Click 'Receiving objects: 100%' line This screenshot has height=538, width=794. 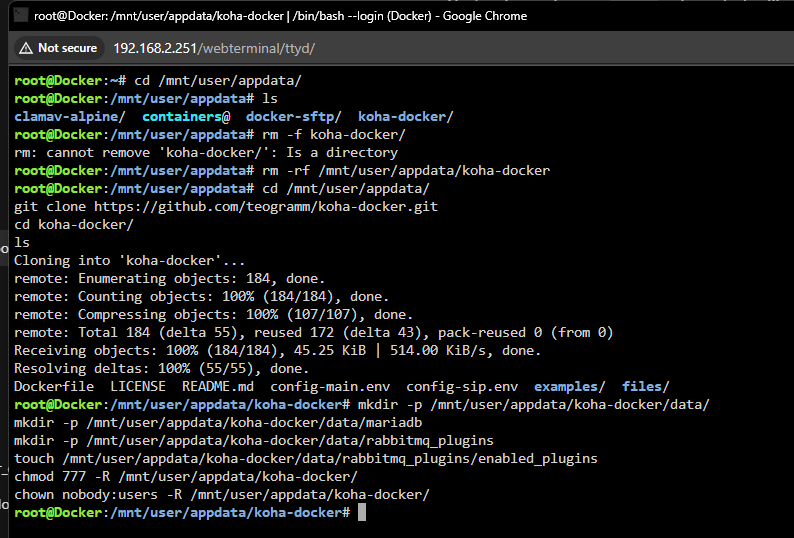coord(277,351)
